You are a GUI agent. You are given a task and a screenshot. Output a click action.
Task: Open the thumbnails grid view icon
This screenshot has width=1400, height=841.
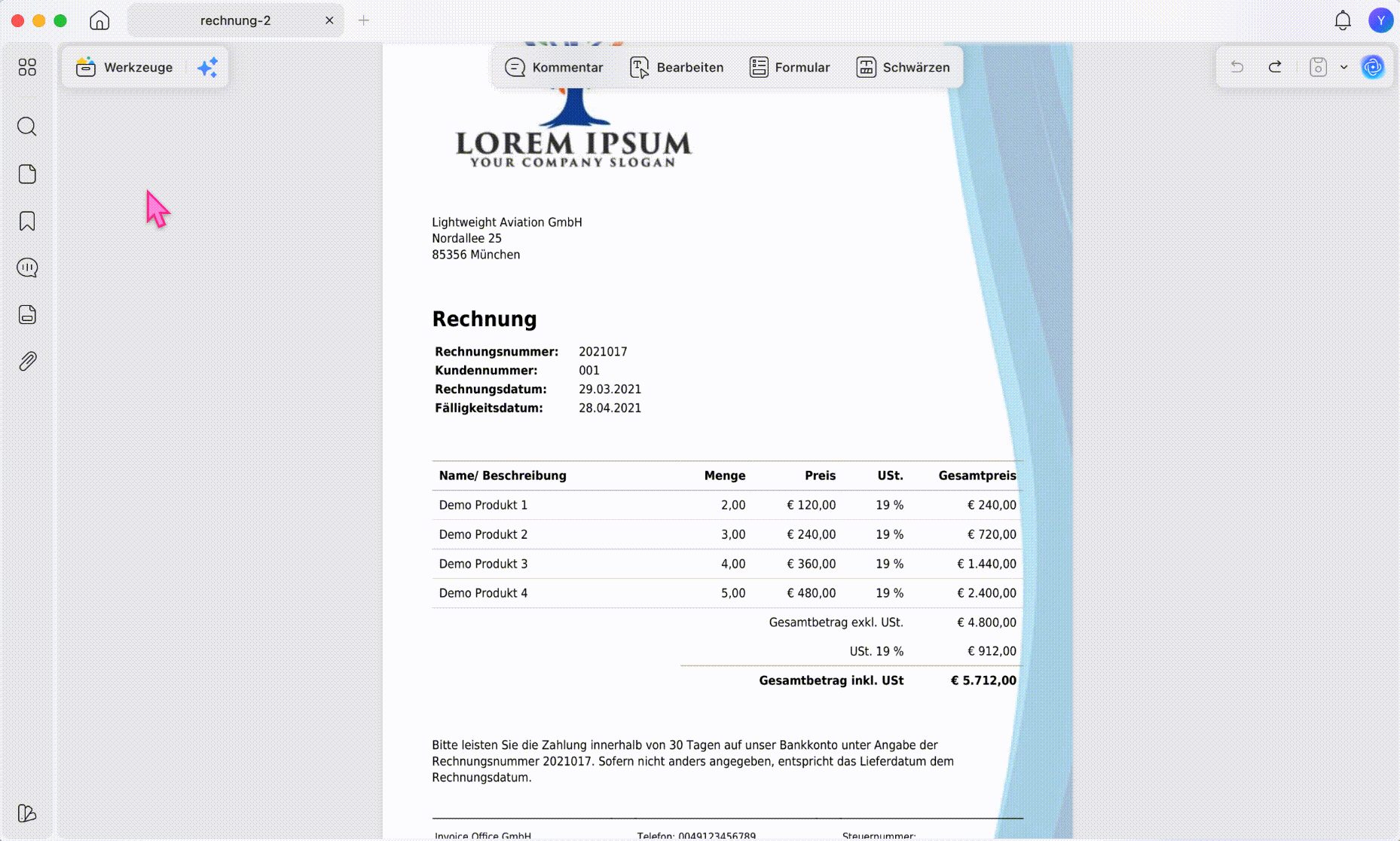27,67
